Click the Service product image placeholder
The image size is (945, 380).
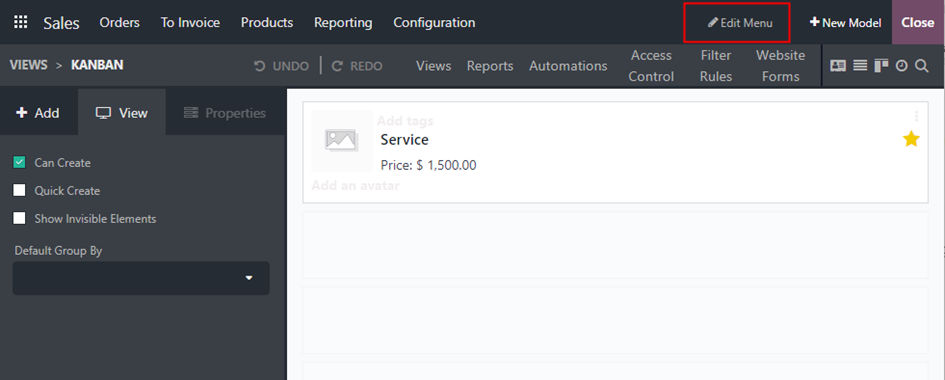342,140
